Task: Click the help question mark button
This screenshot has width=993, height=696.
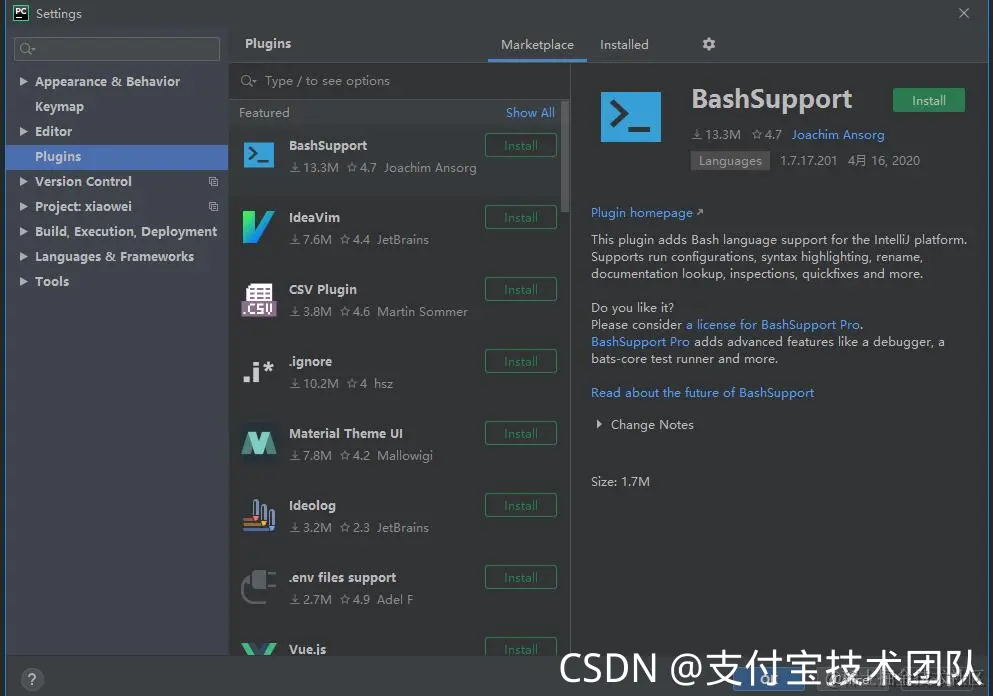Action: point(32,680)
